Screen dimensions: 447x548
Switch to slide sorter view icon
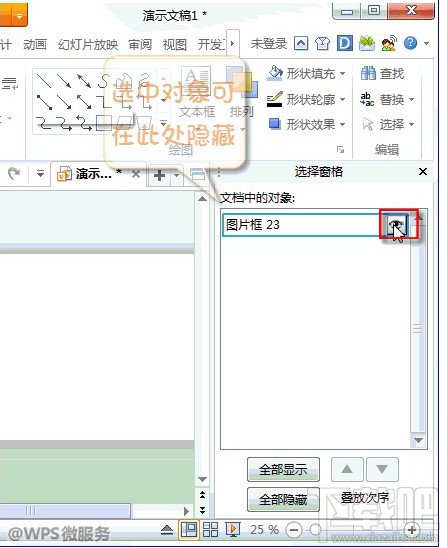[210, 530]
